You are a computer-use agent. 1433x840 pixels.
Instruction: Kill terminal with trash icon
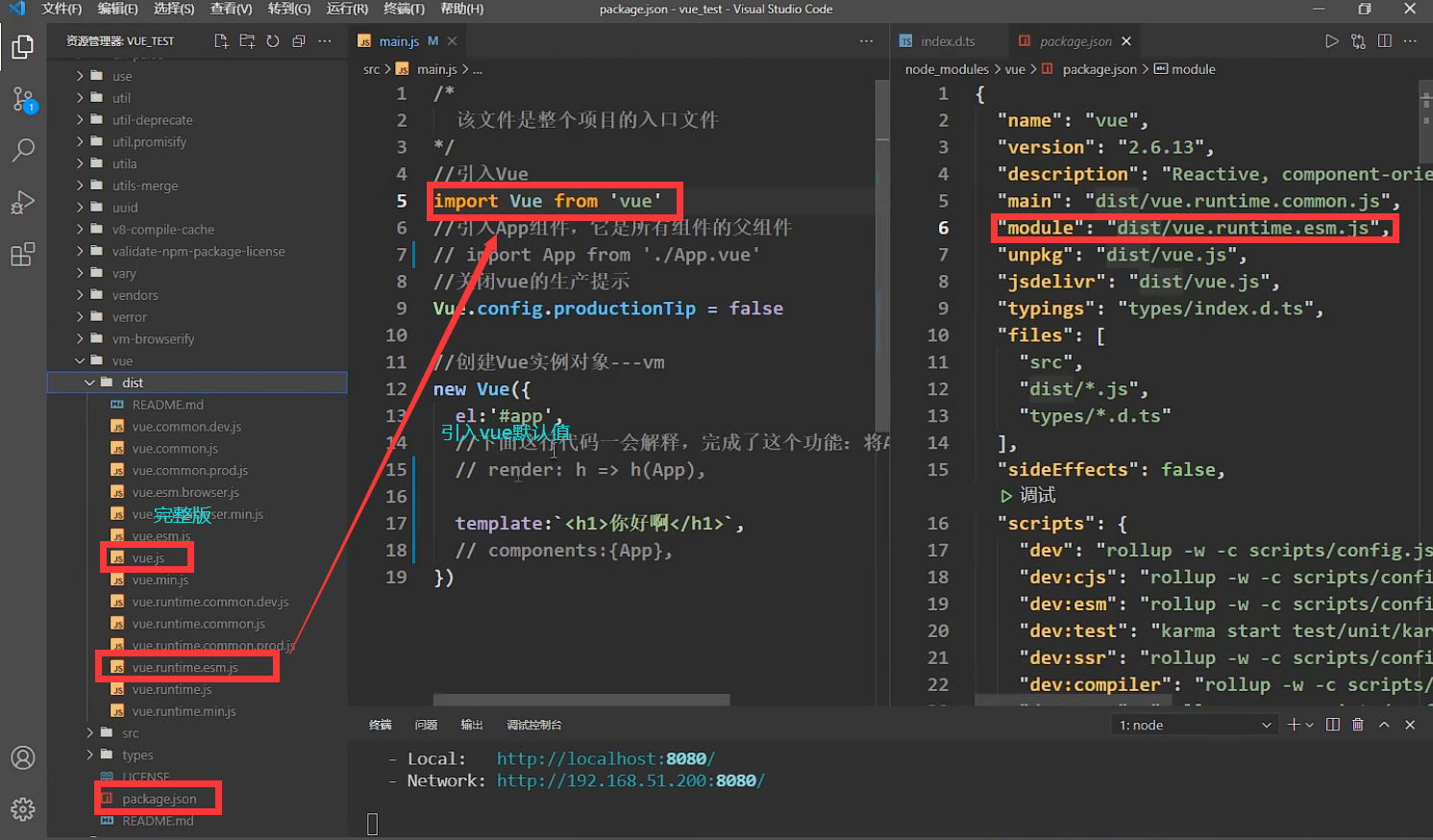click(x=1358, y=725)
